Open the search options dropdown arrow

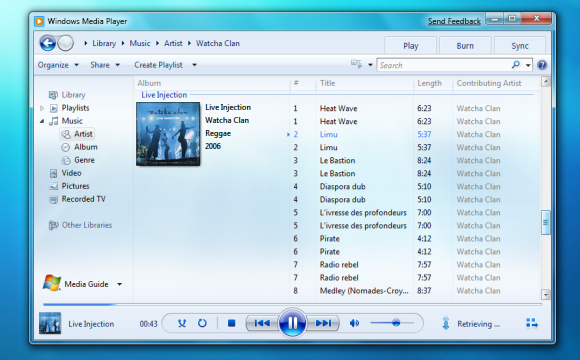click(528, 65)
